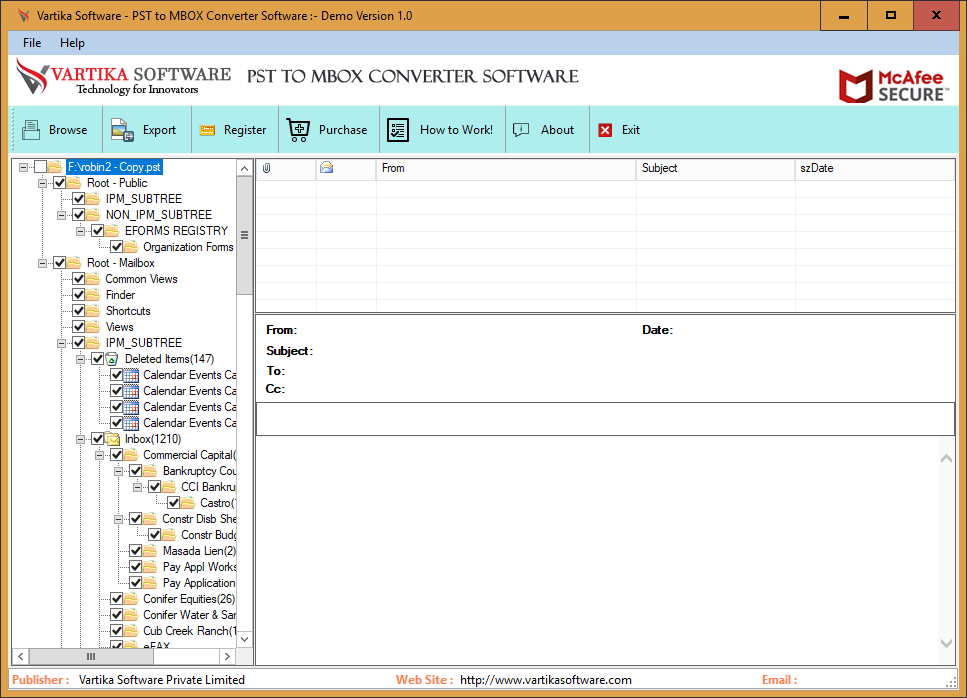
Task: Click the Finder folder icon
Action: pos(93,295)
